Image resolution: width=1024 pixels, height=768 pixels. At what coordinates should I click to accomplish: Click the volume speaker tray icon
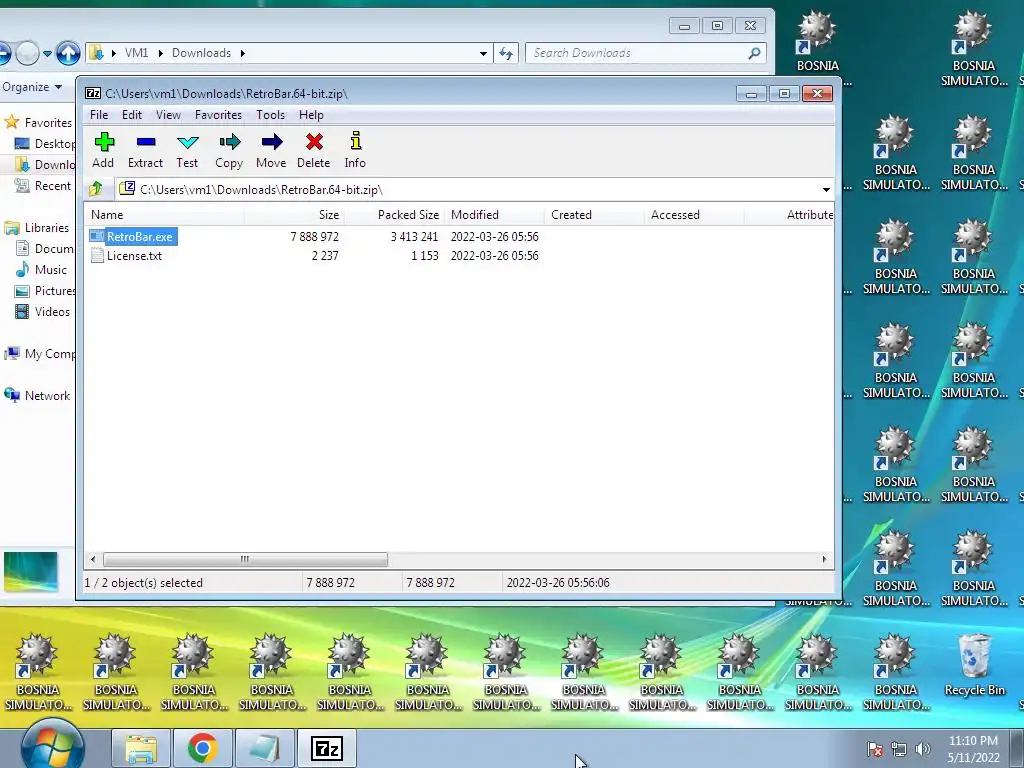(x=923, y=749)
